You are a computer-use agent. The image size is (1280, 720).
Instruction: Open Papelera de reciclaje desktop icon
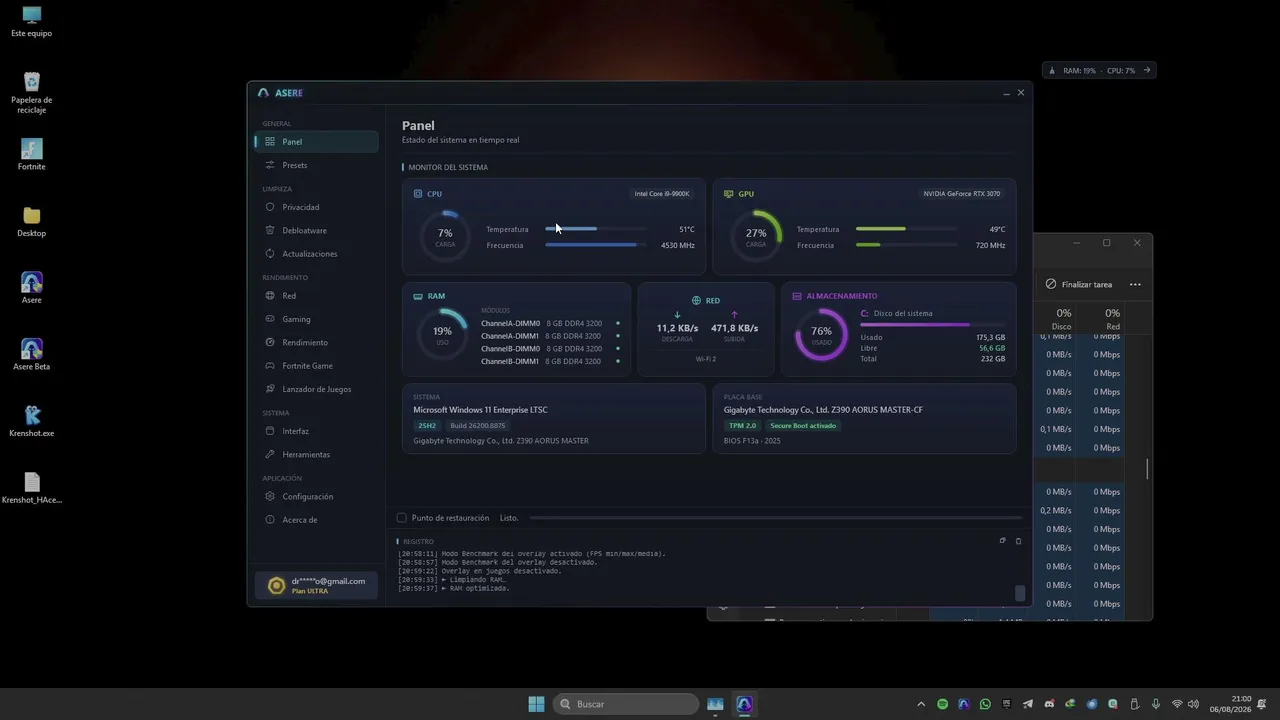click(31, 92)
